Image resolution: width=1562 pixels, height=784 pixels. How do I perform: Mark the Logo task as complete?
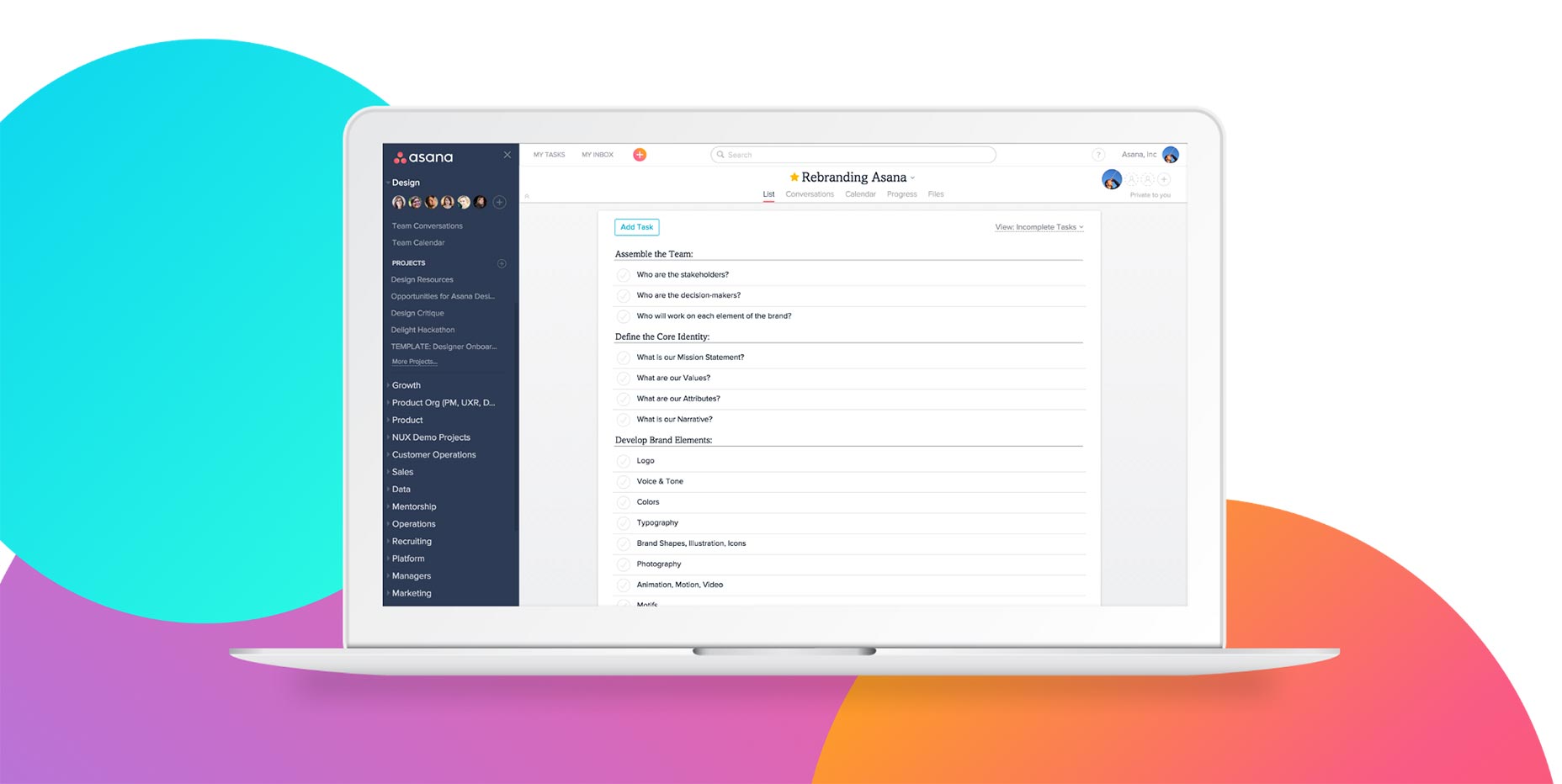click(624, 461)
